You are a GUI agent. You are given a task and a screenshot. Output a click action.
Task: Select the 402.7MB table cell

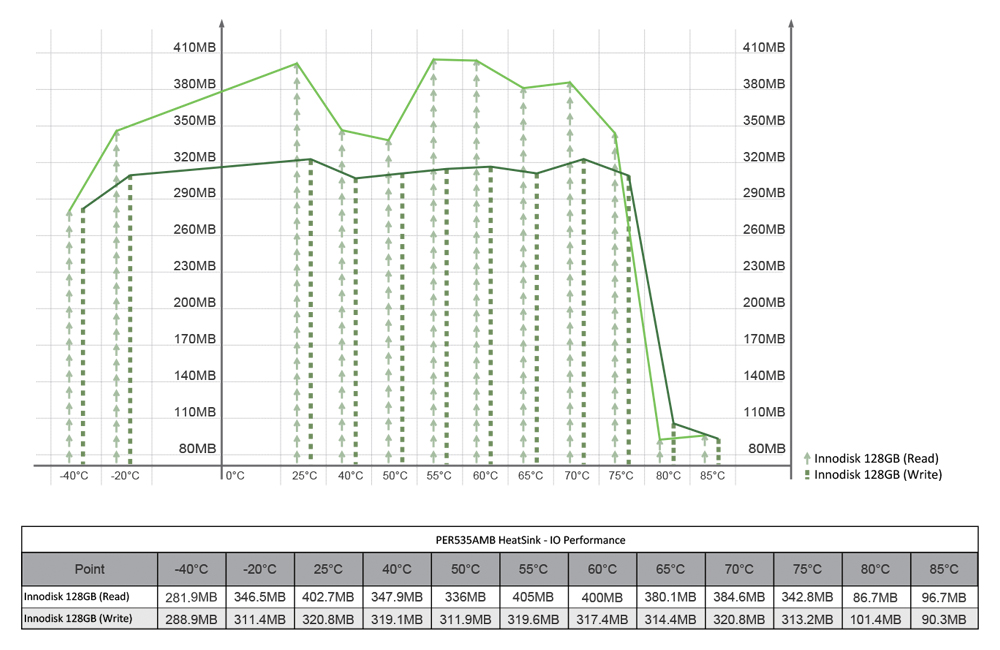328,596
